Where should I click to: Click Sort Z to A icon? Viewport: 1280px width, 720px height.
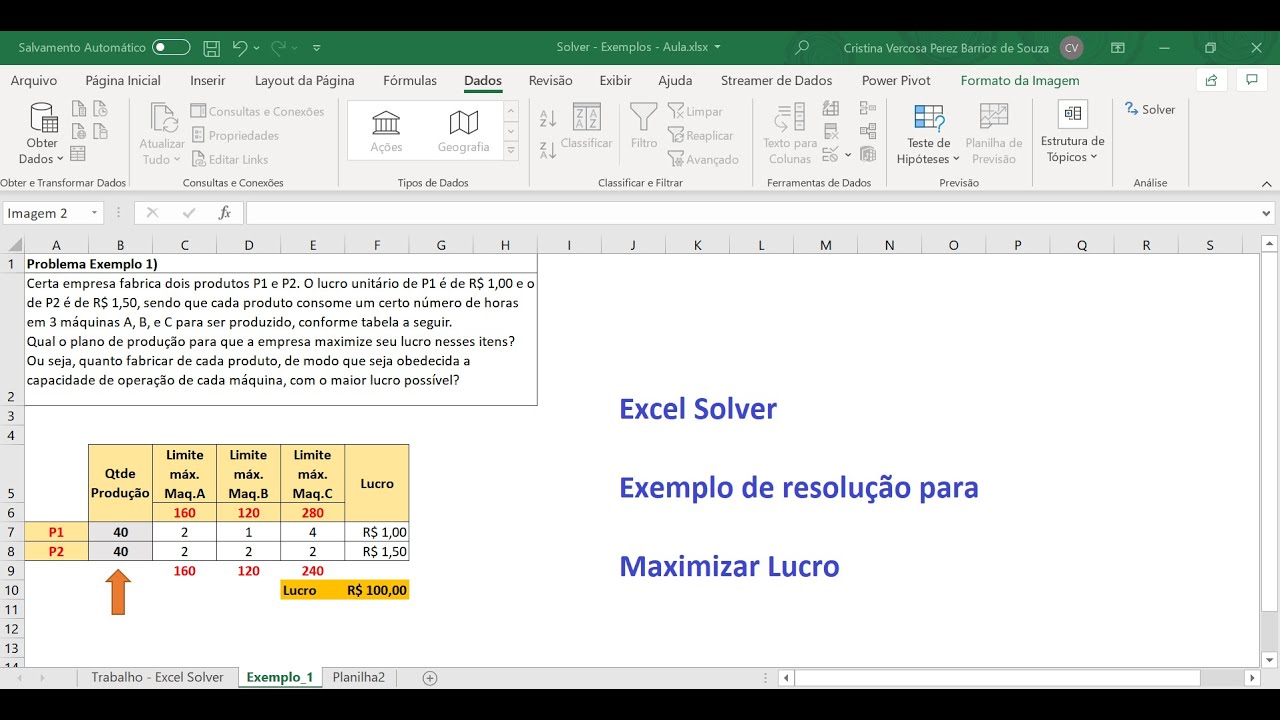pos(548,149)
